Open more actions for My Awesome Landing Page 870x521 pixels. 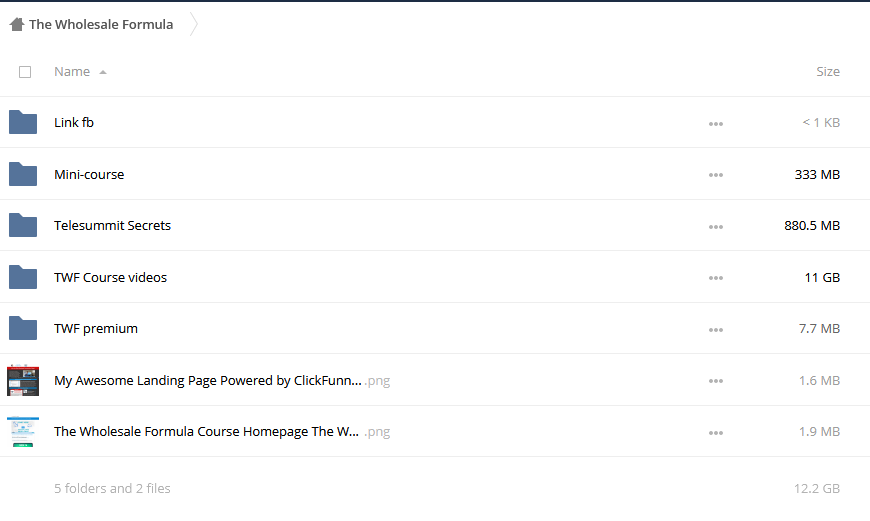[x=716, y=381]
